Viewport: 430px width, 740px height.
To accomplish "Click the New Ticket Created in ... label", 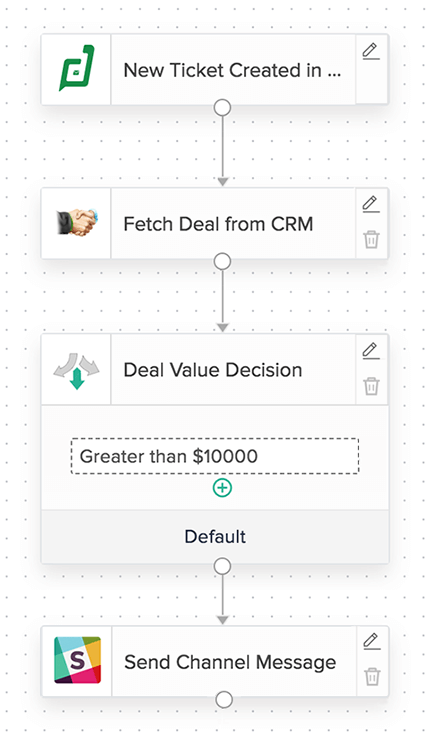I will [x=232, y=70].
